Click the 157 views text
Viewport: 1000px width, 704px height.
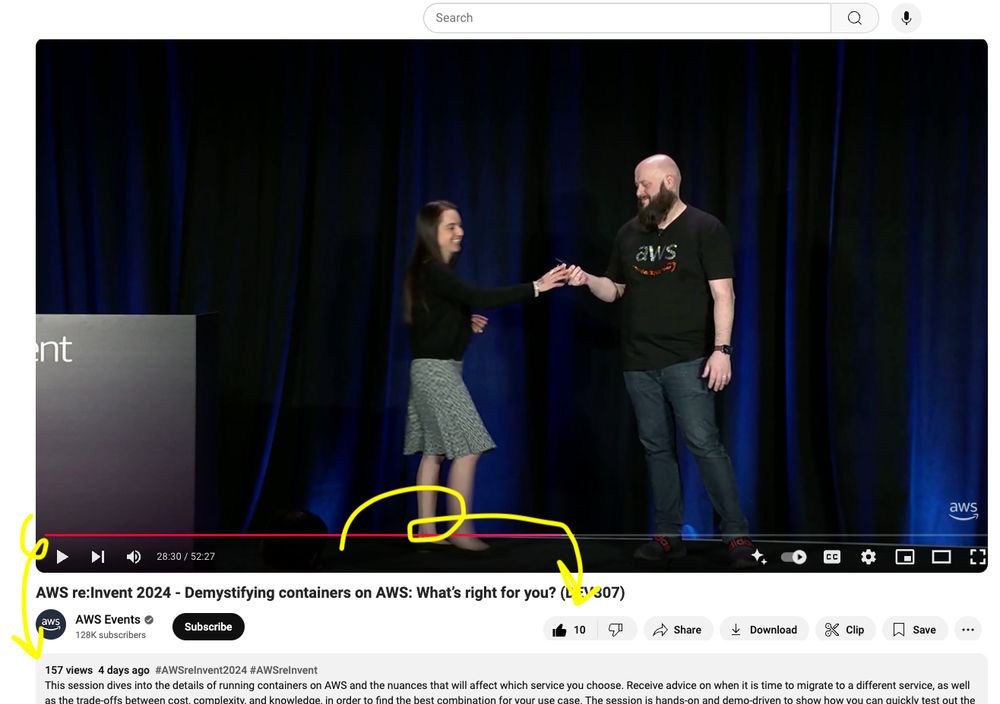point(69,670)
